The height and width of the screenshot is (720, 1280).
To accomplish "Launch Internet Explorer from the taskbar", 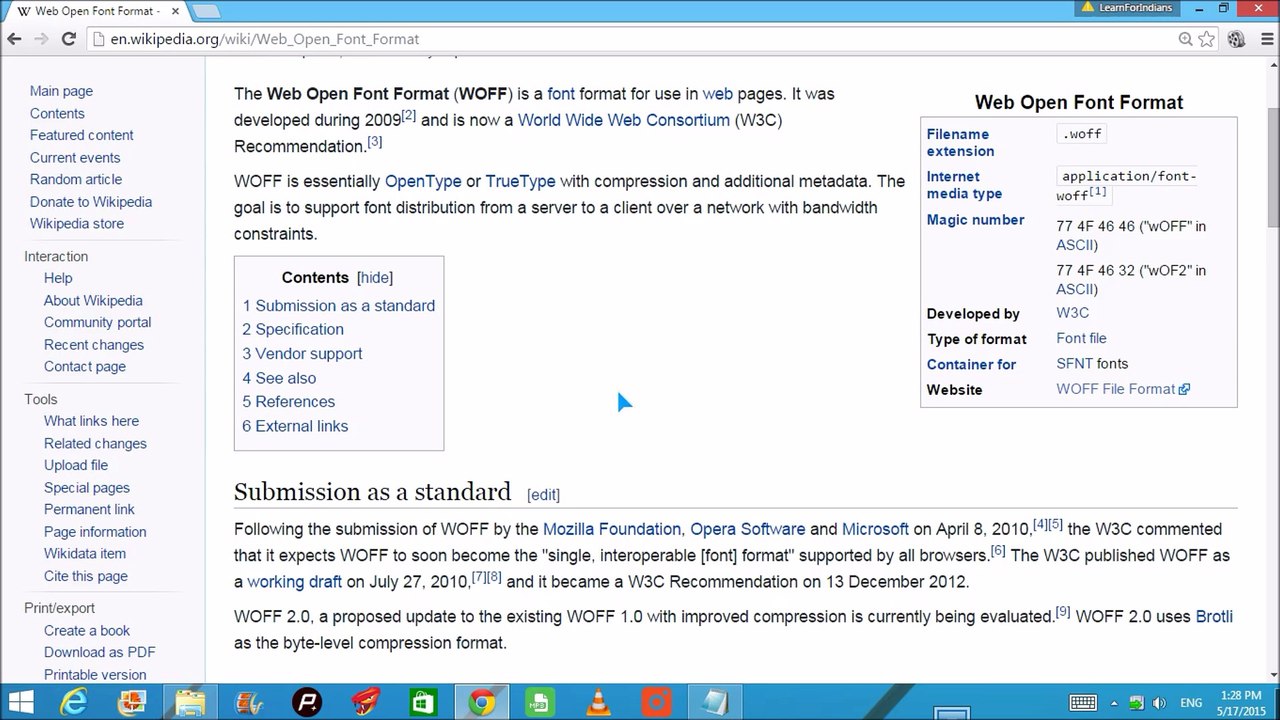I will click(x=74, y=703).
